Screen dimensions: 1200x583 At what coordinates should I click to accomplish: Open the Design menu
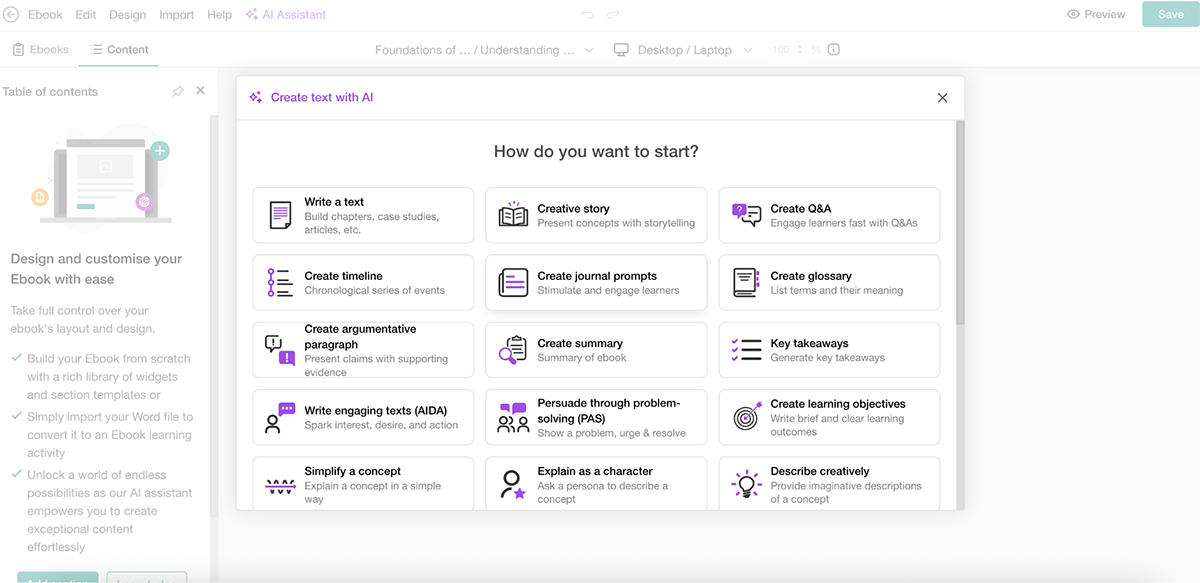(x=128, y=14)
